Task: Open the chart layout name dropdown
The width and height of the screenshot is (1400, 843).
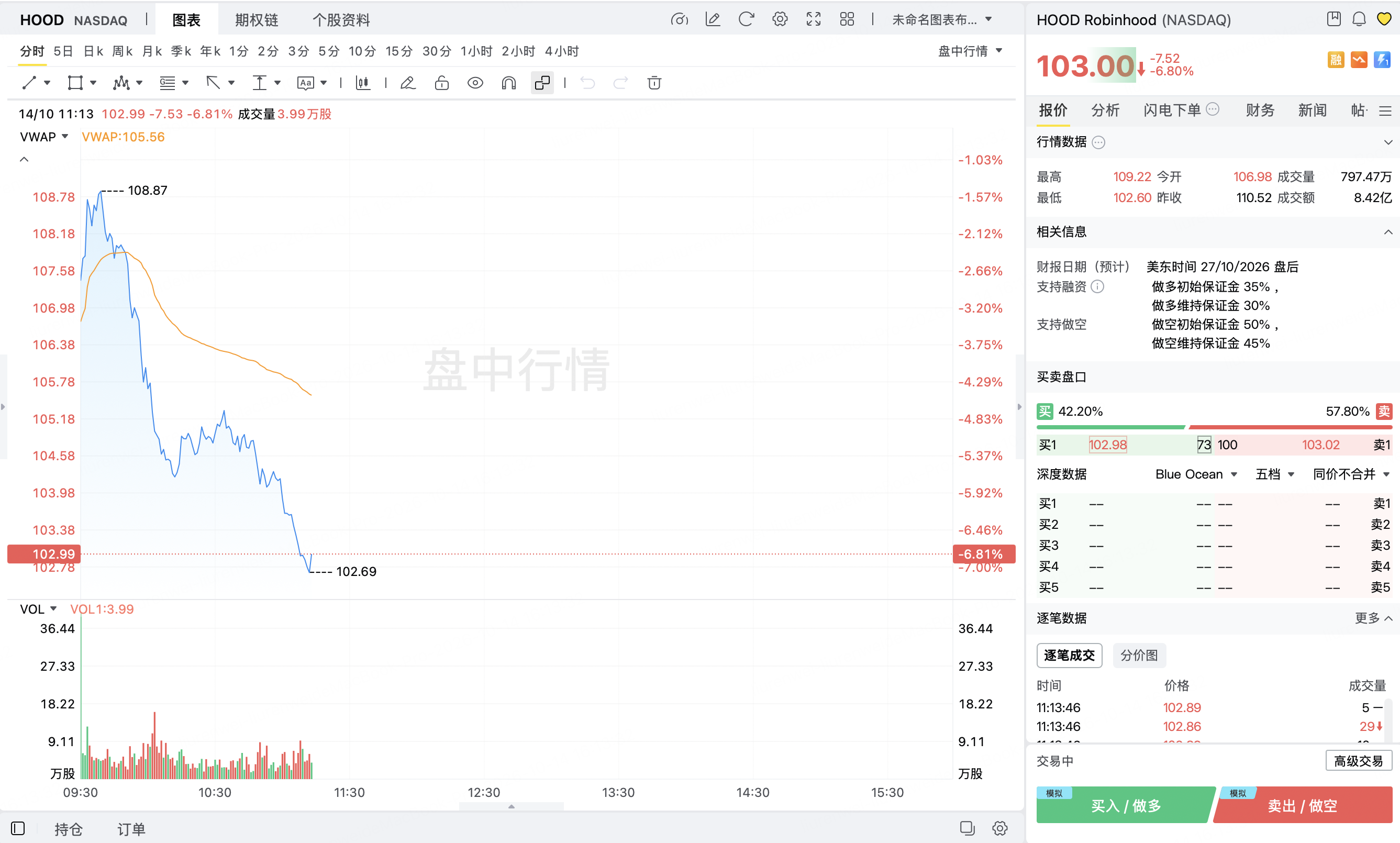Action: tap(942, 19)
